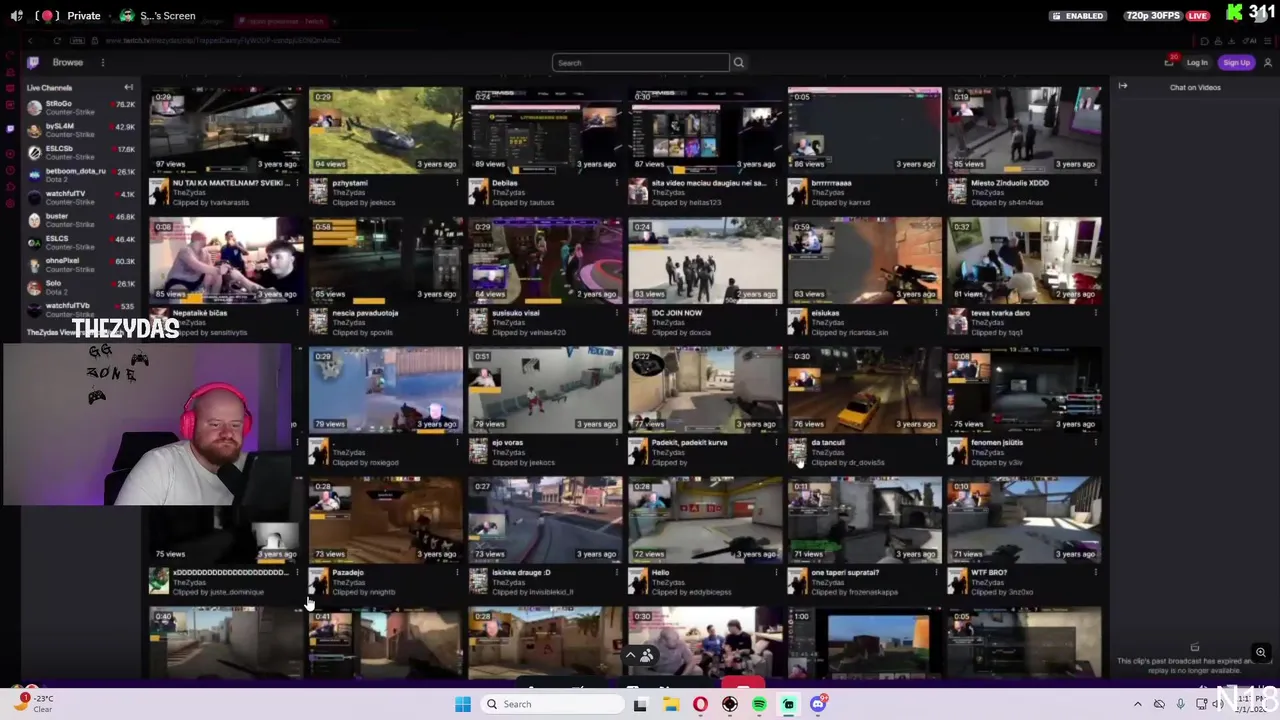This screenshot has height=720, width=1280.
Task: Open Windows Start menu
Action: click(x=463, y=704)
